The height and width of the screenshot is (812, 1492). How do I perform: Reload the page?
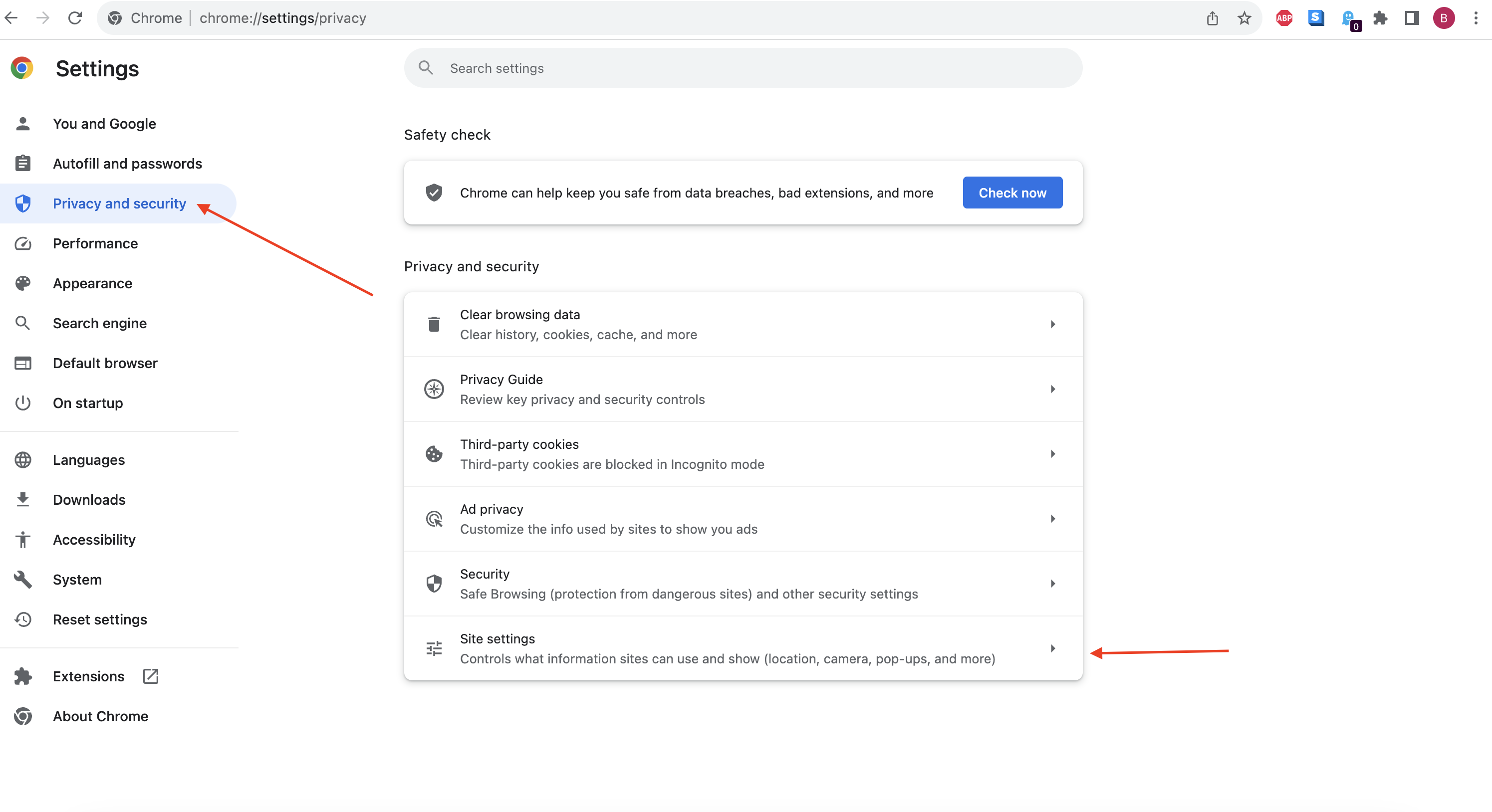(75, 18)
